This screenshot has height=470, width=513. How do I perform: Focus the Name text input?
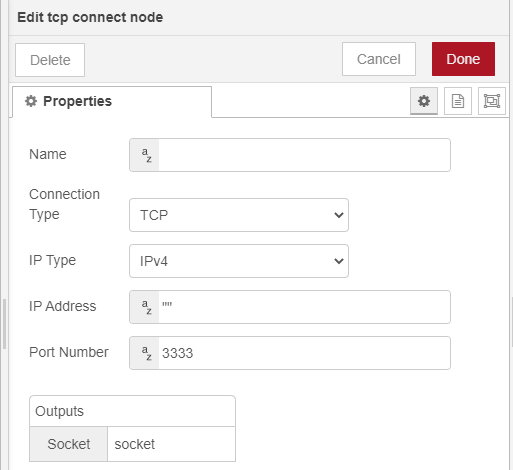304,155
